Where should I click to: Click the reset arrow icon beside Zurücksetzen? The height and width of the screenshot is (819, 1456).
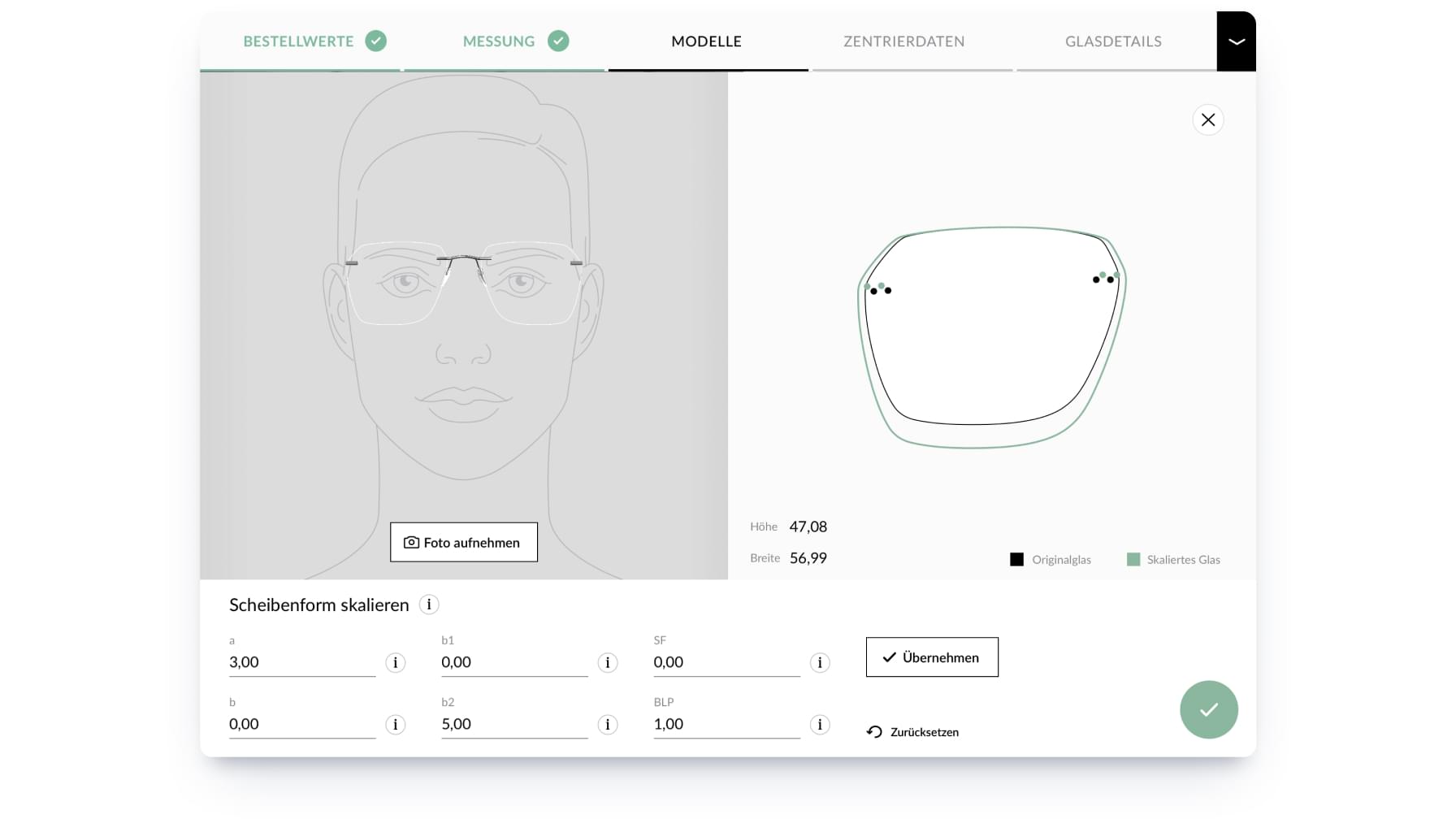(x=873, y=731)
